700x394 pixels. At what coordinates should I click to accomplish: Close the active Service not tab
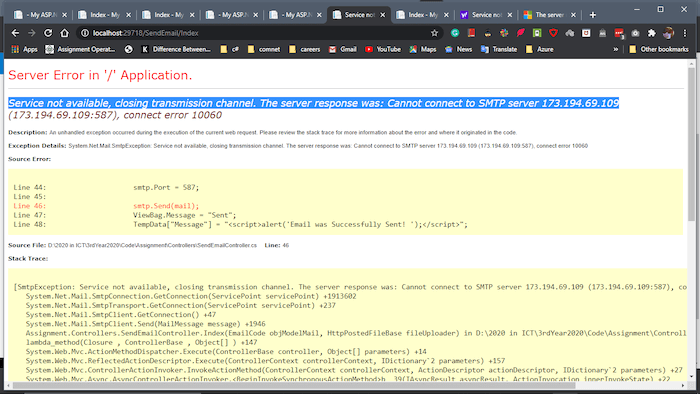[x=383, y=15]
